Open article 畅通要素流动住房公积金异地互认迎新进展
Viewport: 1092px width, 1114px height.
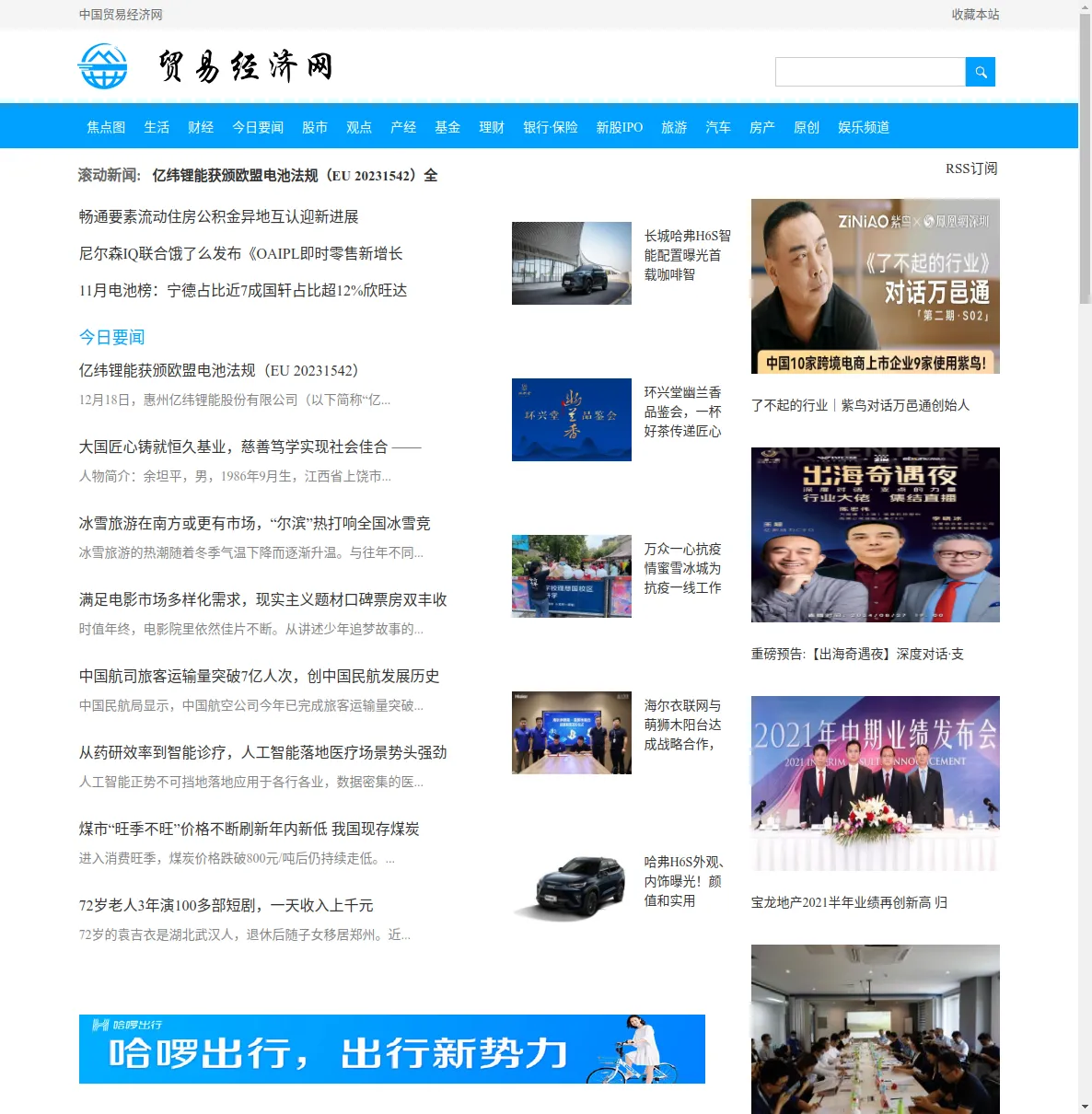coord(218,216)
